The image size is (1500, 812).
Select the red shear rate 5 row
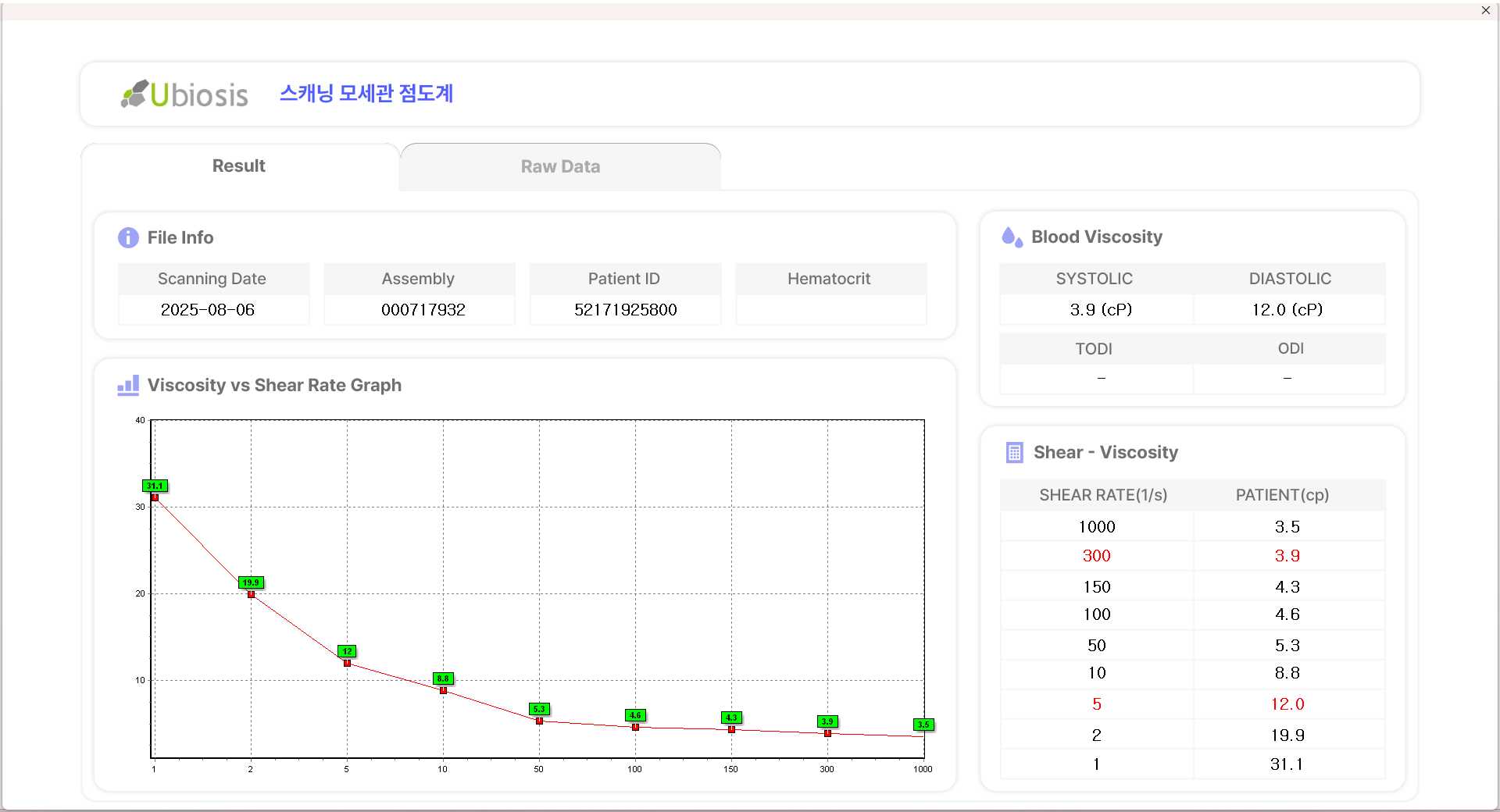1191,704
